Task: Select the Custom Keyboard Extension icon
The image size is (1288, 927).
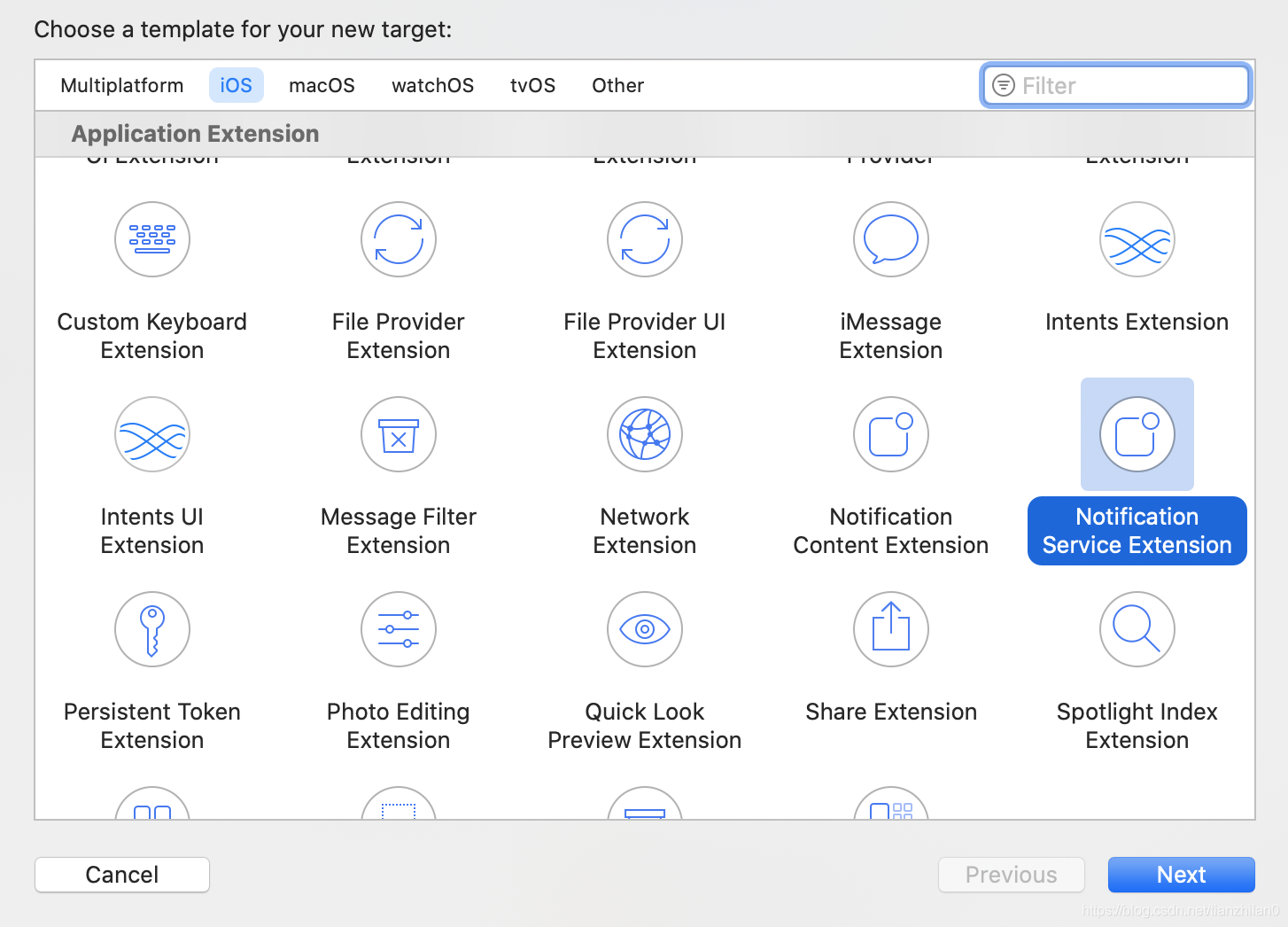Action: coord(152,239)
